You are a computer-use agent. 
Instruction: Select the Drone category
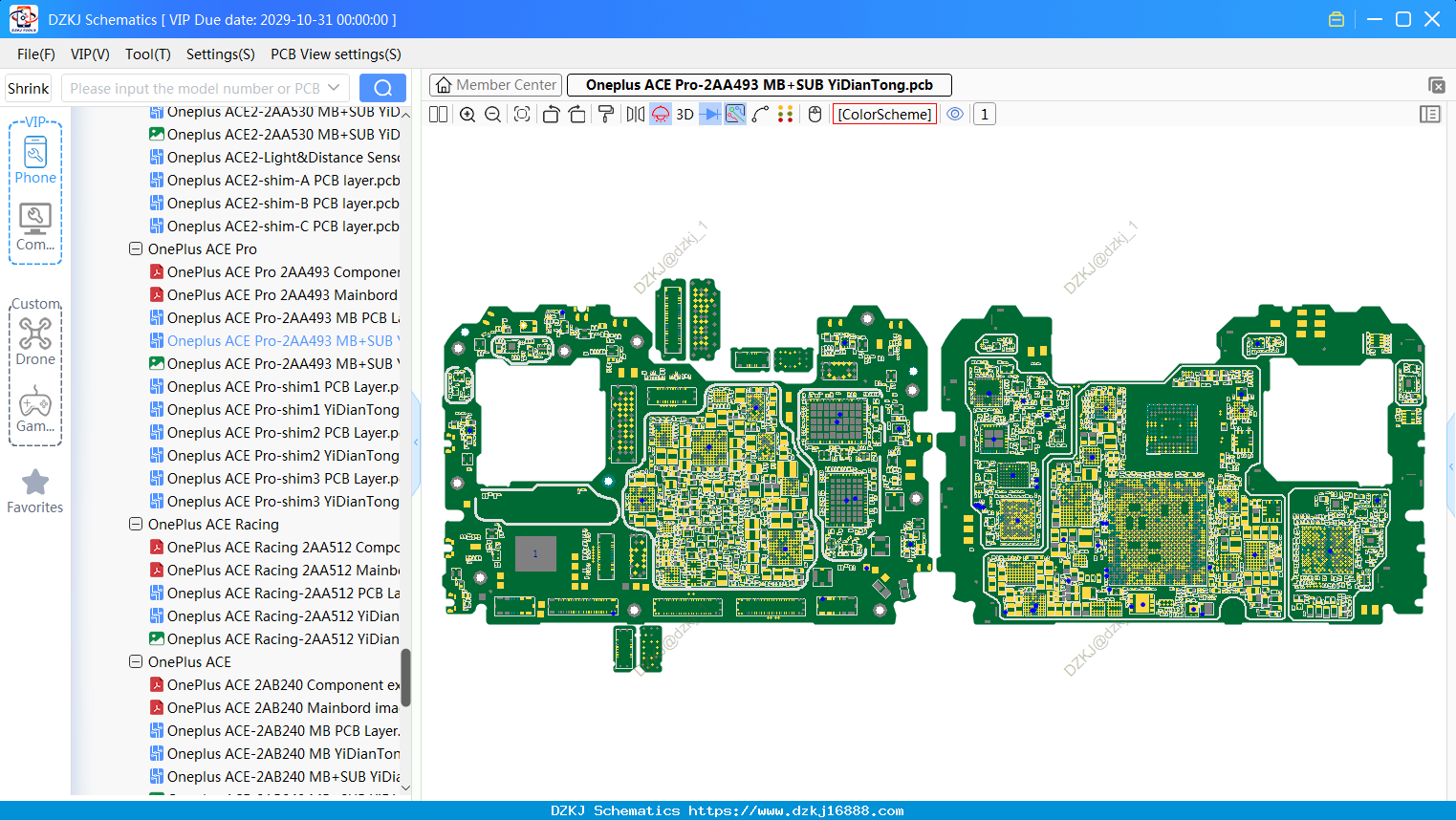pos(35,341)
